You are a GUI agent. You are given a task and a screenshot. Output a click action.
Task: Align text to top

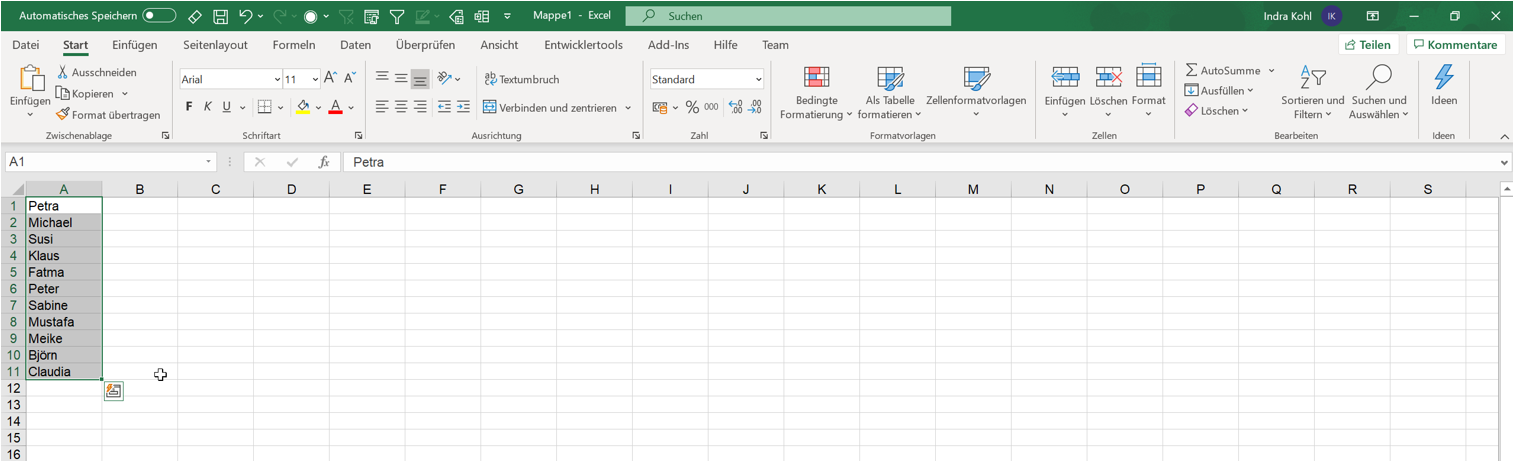click(382, 78)
